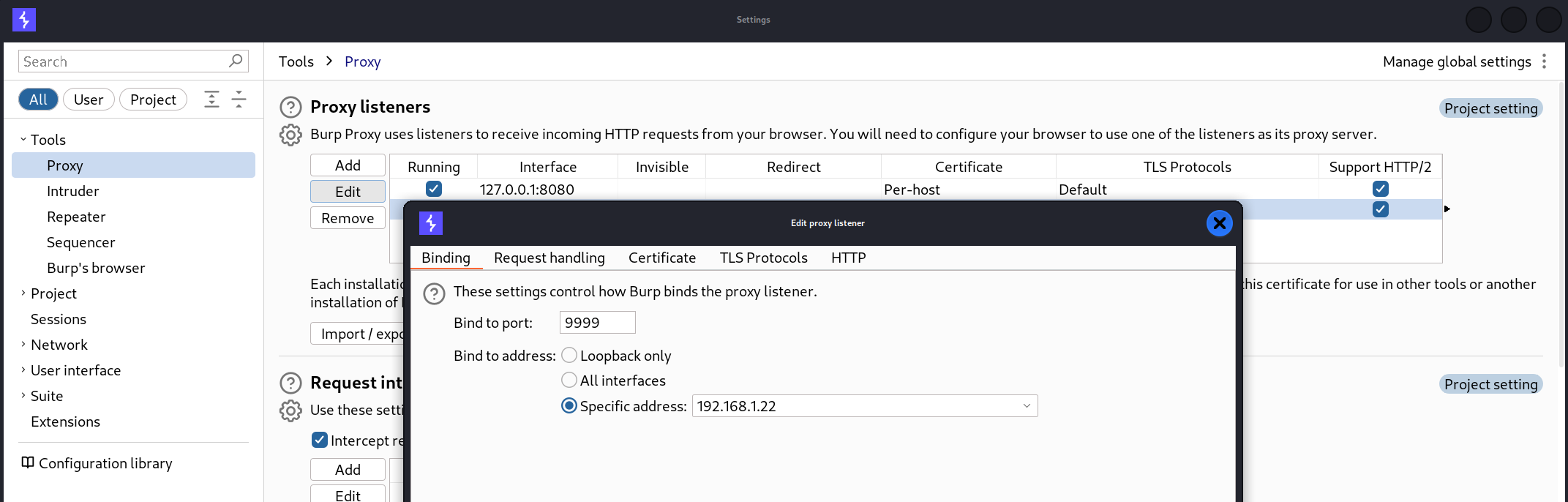This screenshot has height=502, width=1568.
Task: Click the Burp Suite logo in the title bar
Action: point(24,20)
